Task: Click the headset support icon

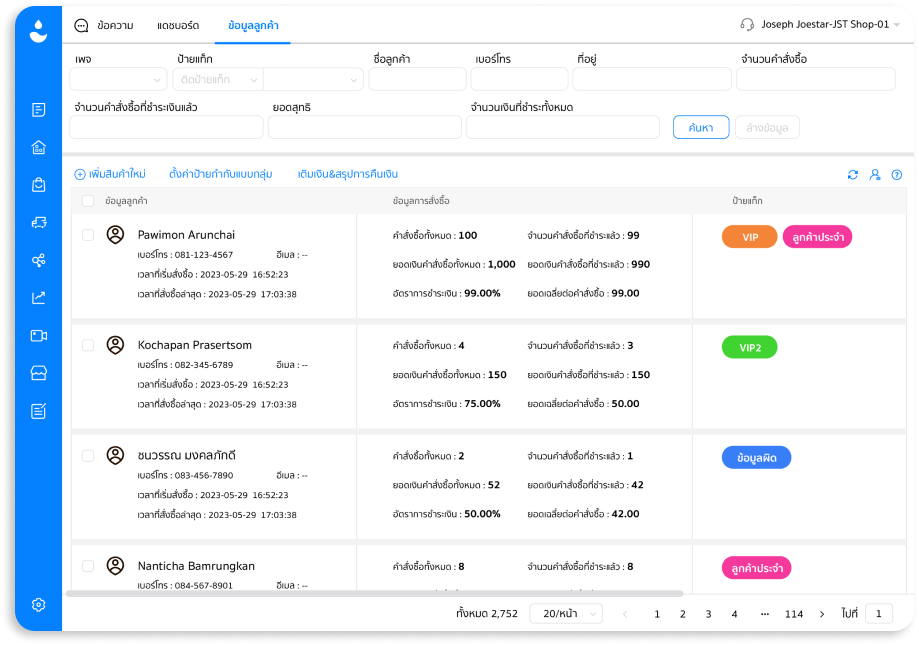Action: coord(747,25)
